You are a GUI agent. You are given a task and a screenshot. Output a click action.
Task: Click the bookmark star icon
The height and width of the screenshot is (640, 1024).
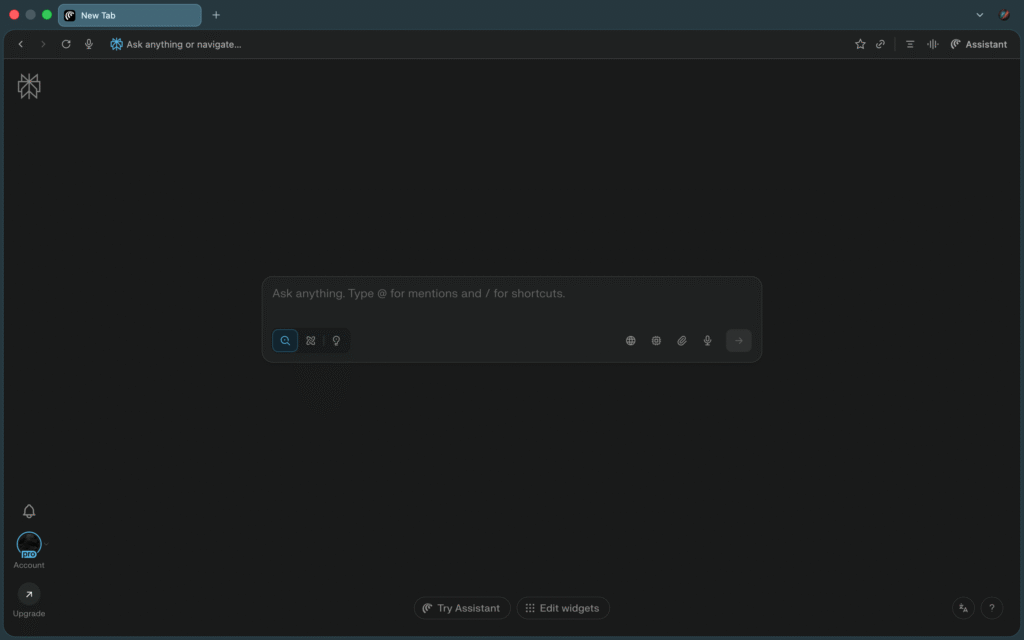coord(860,44)
